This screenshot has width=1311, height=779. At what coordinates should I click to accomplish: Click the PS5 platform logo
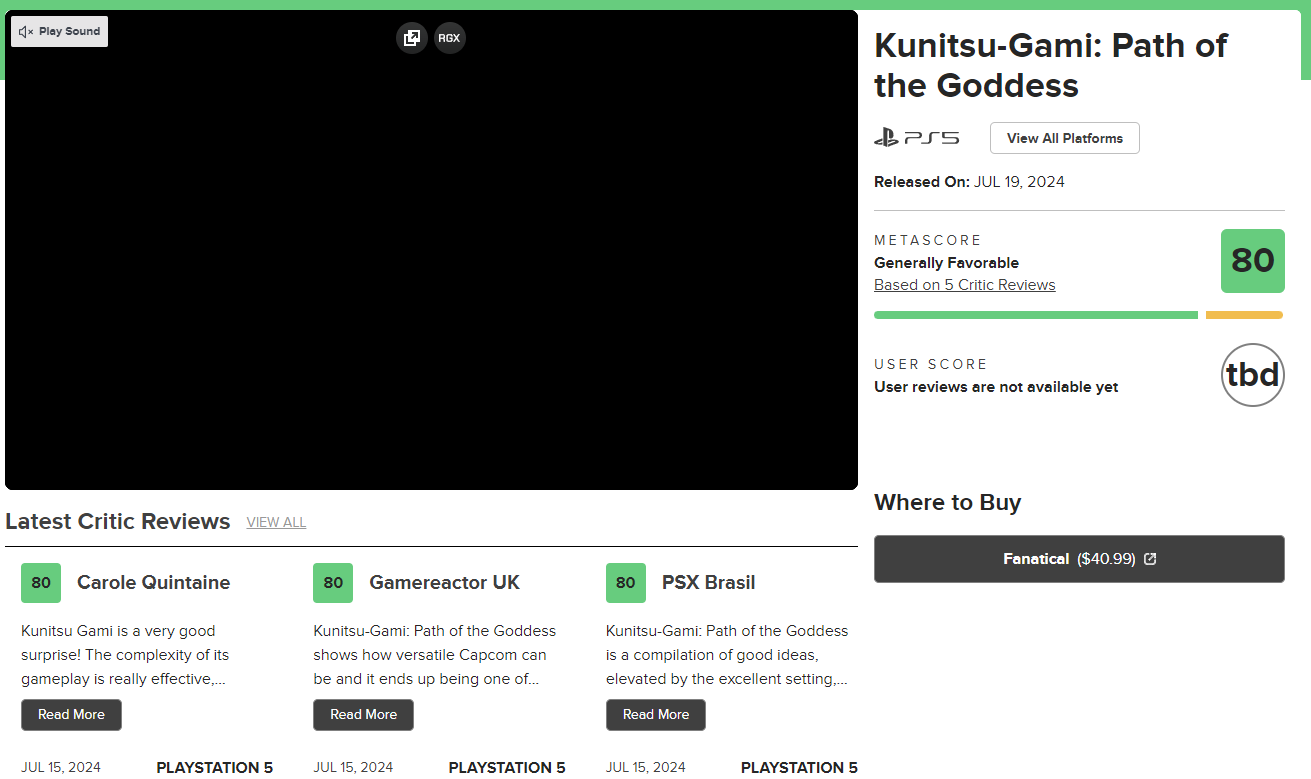pos(916,138)
